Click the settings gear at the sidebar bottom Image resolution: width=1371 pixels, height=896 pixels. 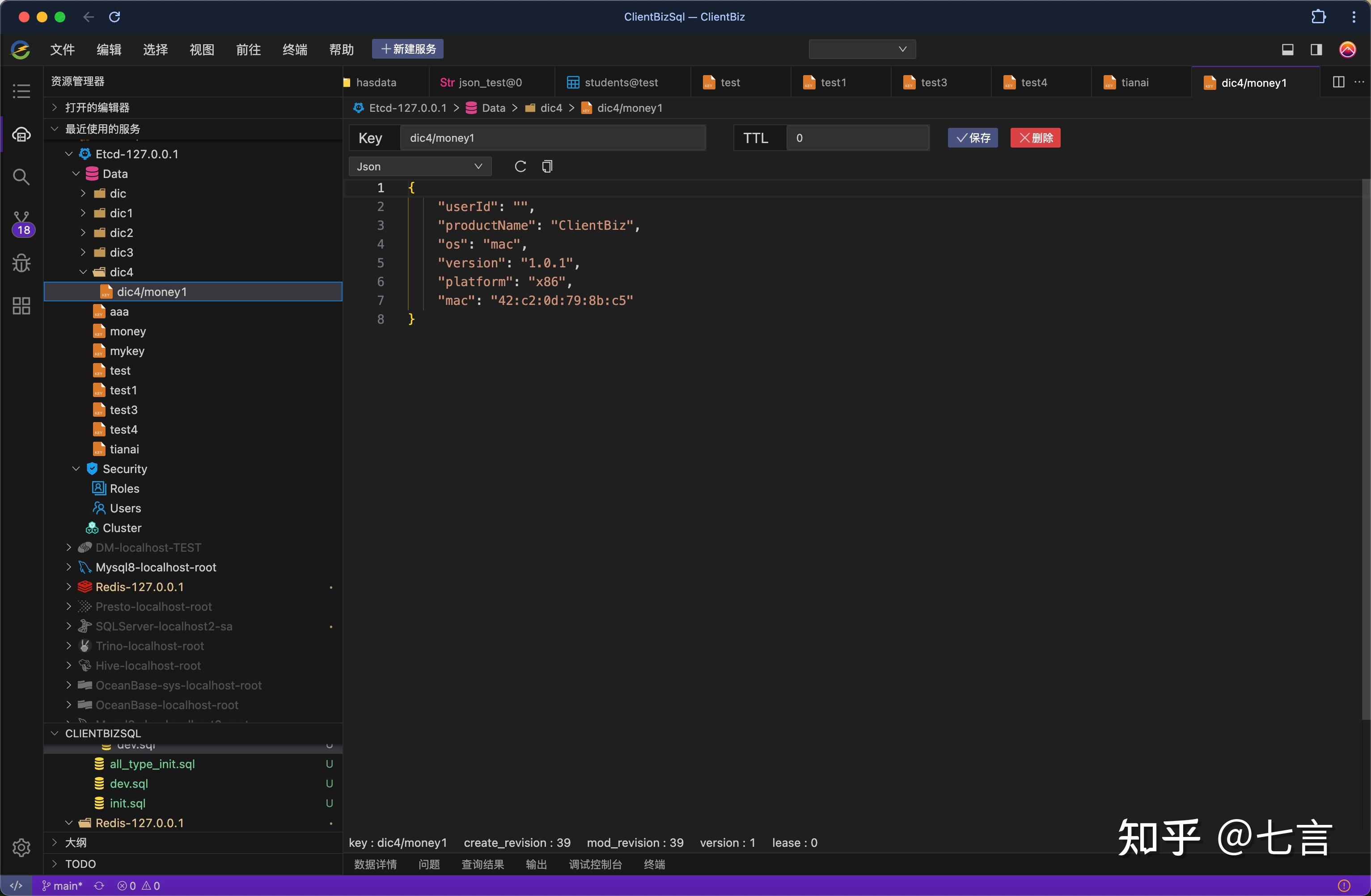pos(21,848)
